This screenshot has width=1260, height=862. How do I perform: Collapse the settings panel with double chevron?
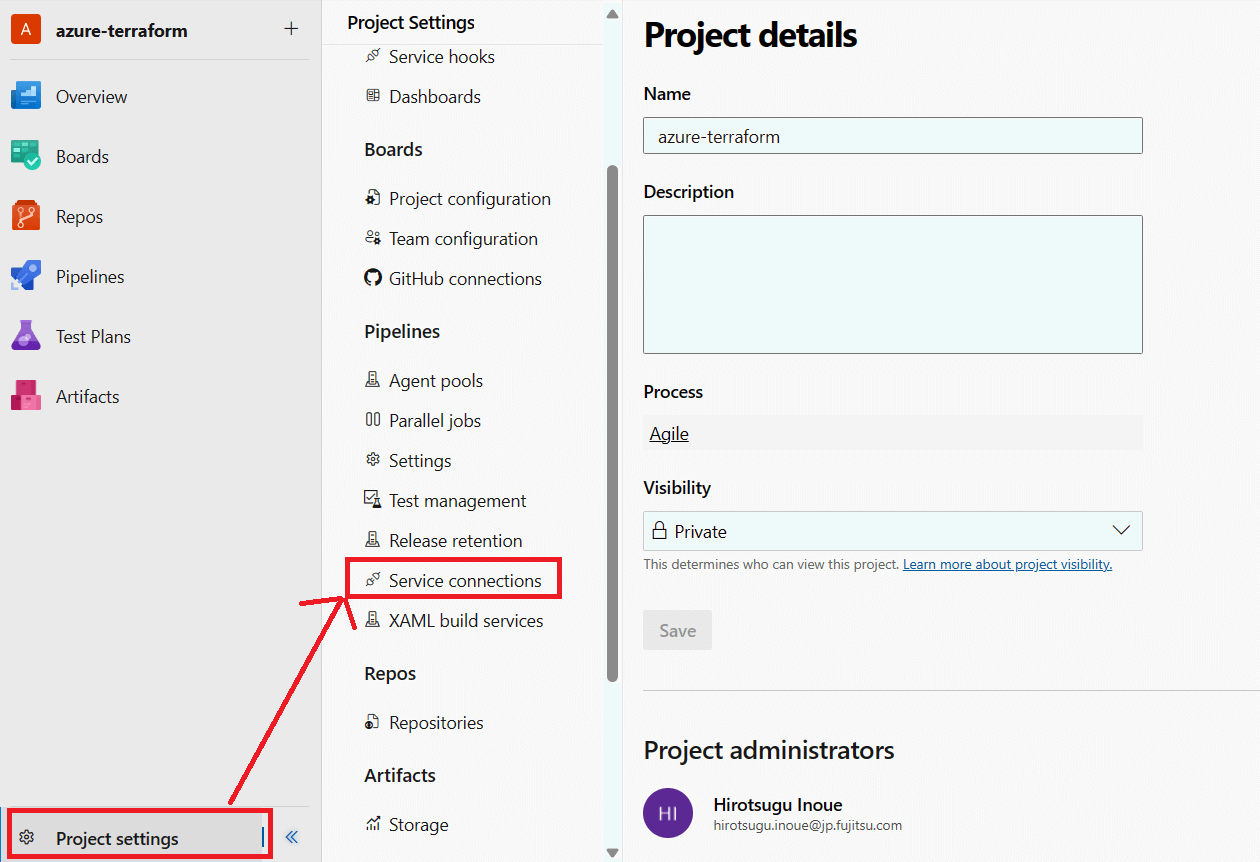pos(292,837)
